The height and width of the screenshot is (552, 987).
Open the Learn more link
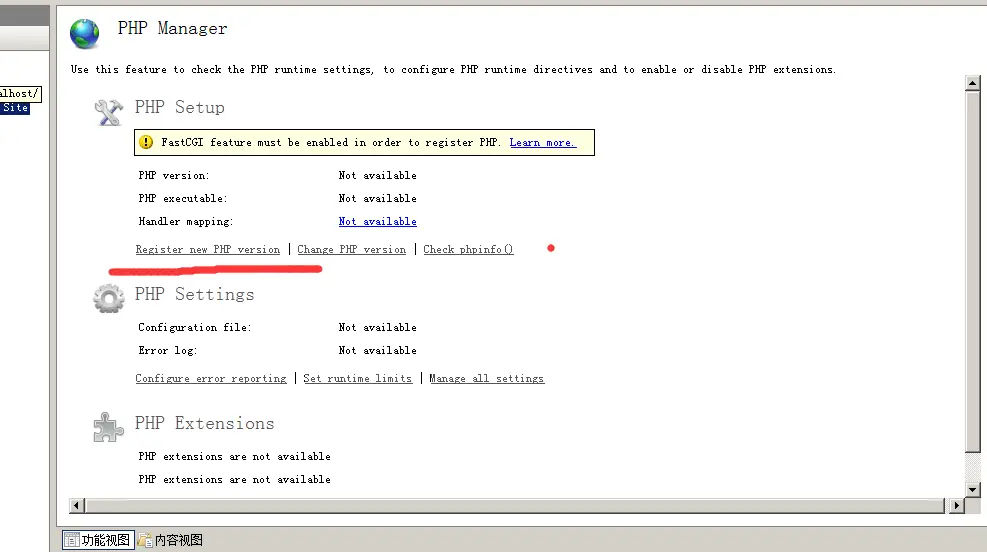[543, 143]
